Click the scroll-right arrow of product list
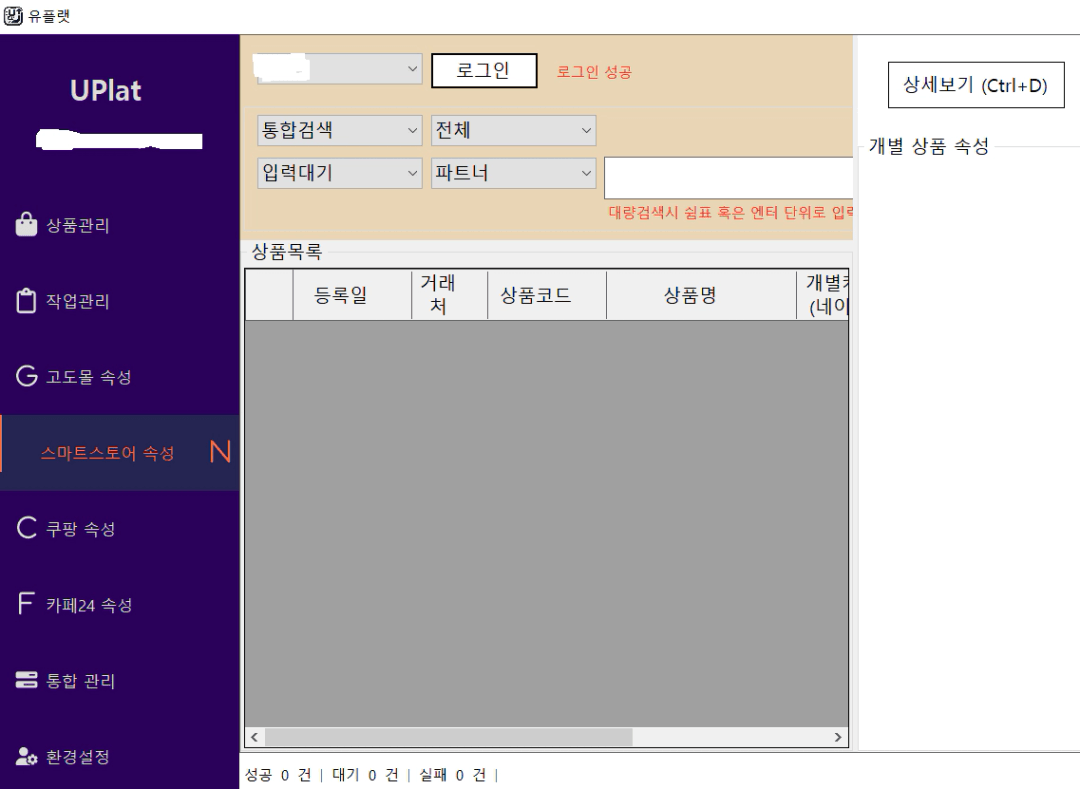 838,737
